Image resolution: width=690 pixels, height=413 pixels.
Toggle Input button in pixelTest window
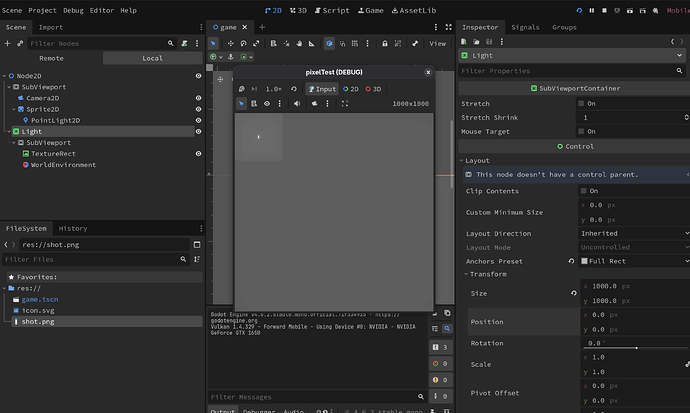point(322,89)
